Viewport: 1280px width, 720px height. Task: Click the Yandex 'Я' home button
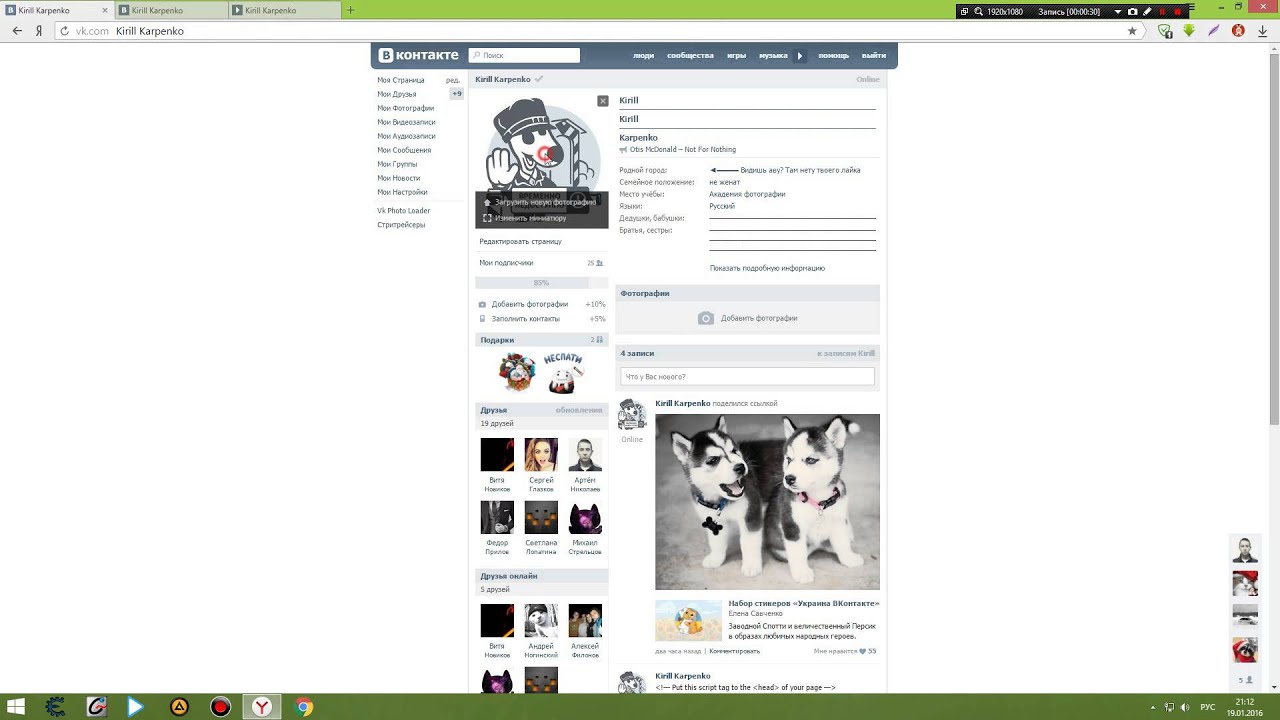coord(39,31)
